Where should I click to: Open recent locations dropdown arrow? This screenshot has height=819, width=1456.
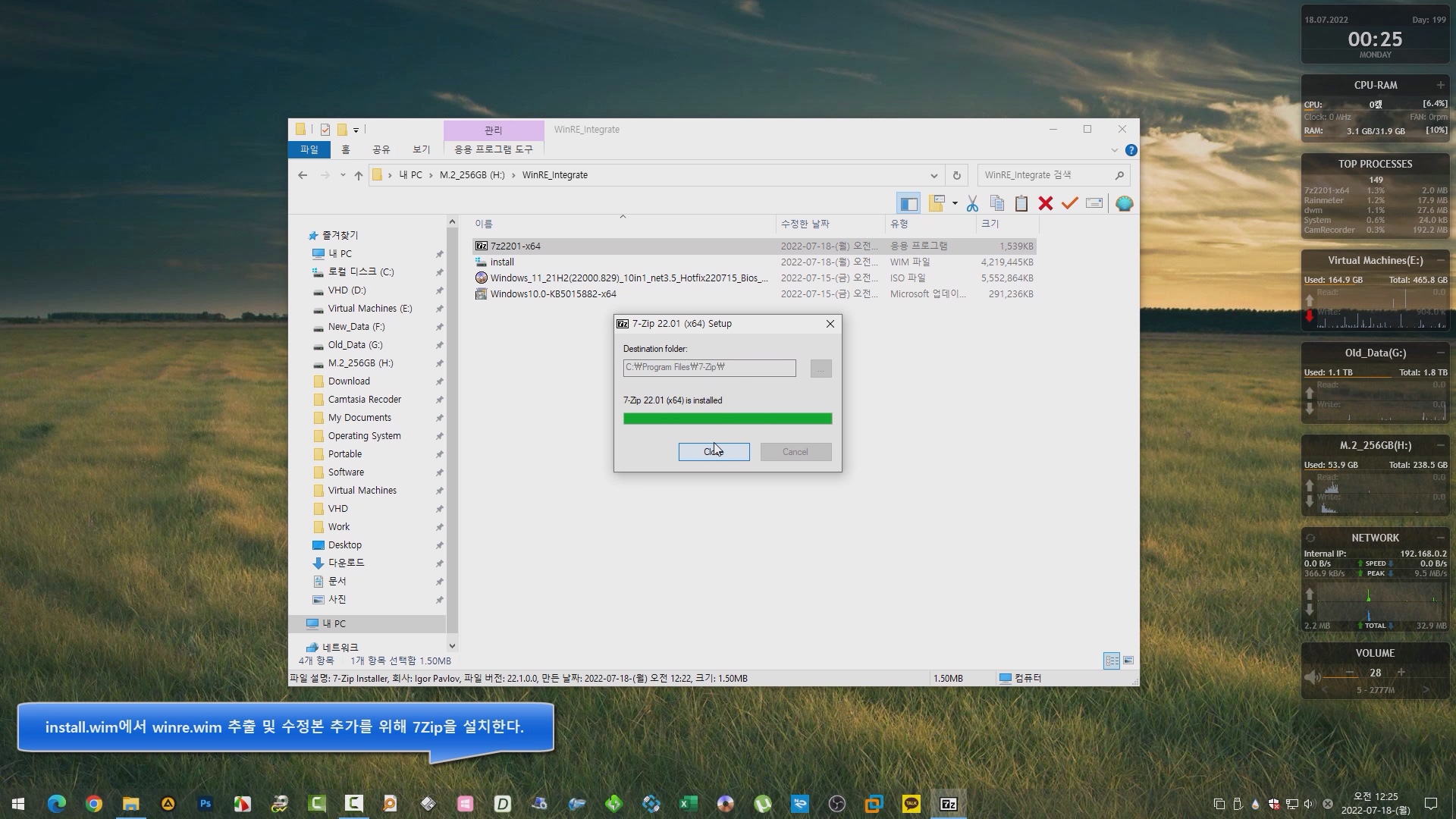pos(343,175)
